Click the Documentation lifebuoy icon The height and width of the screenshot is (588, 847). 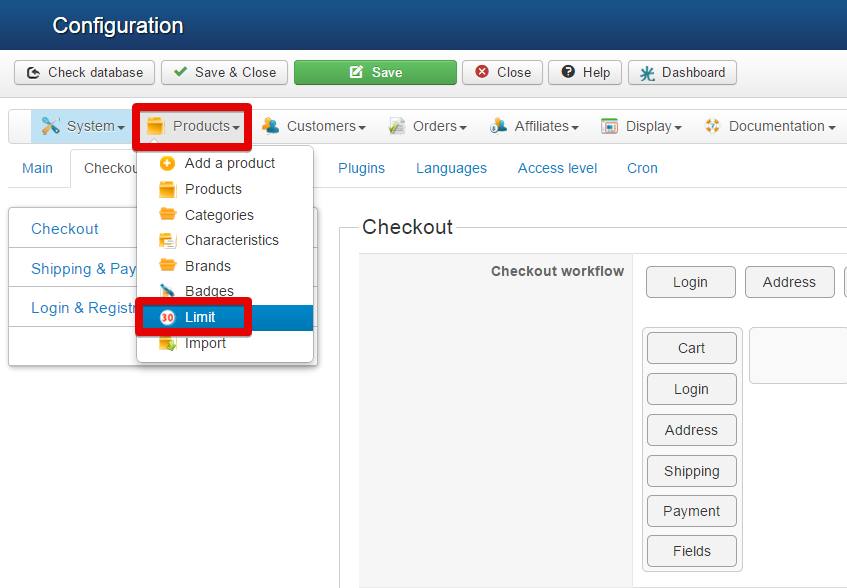(712, 126)
